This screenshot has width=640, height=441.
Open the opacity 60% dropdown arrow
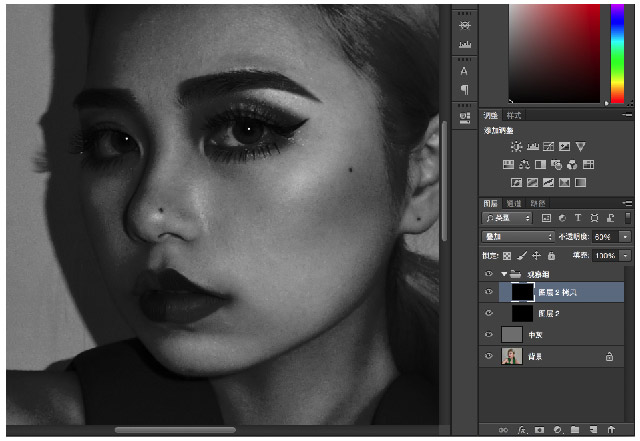[625, 237]
